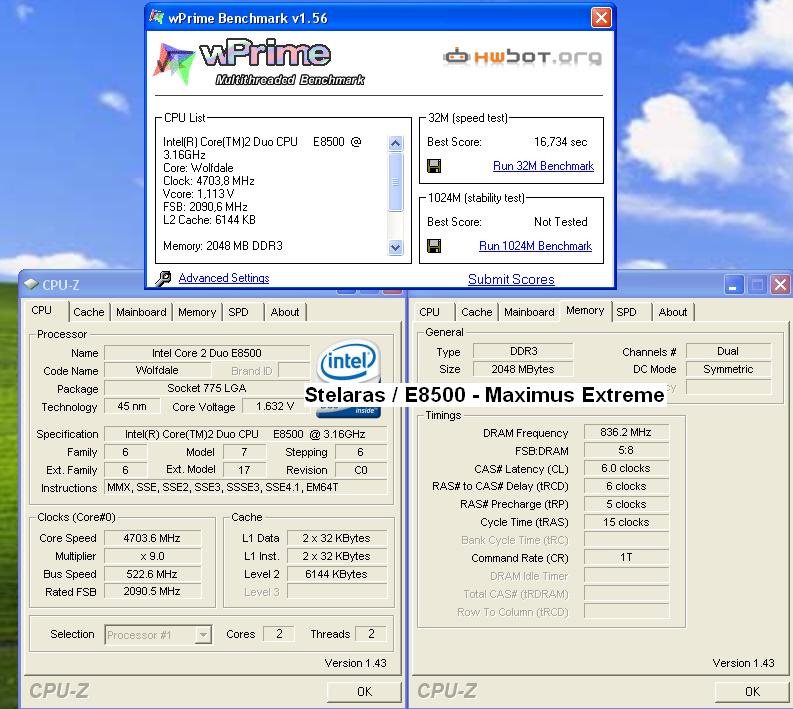Click the CPU-Z title bar icon
793x709 pixels.
(x=31, y=284)
